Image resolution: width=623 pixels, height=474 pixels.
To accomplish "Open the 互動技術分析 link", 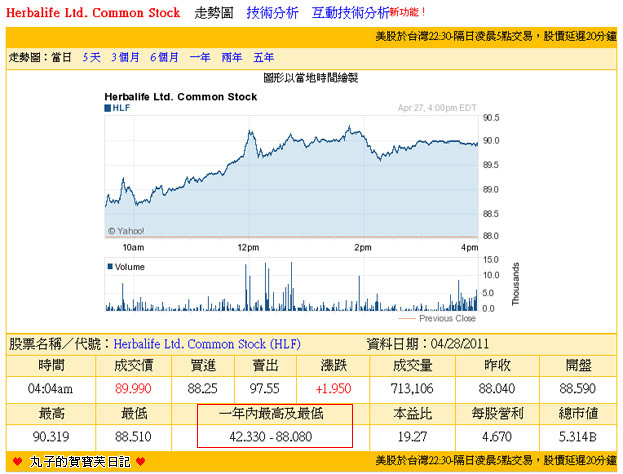I will [x=350, y=13].
